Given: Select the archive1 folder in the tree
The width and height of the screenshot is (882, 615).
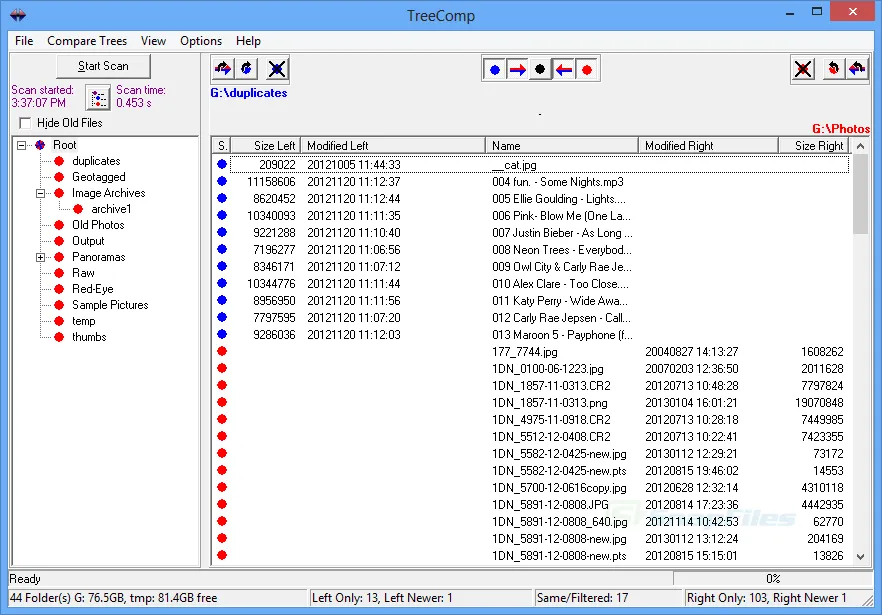Looking at the screenshot, I should tap(111, 209).
